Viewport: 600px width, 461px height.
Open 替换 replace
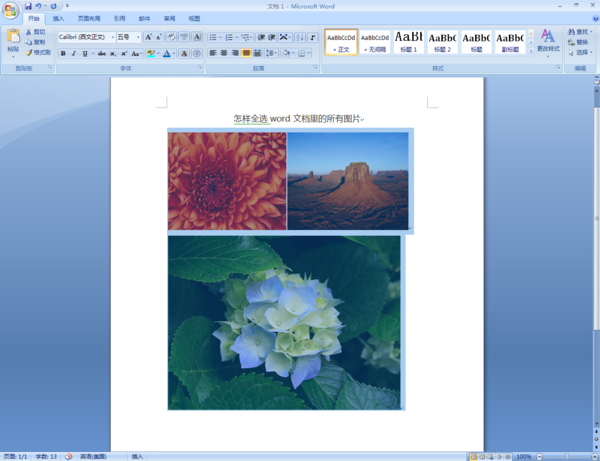coord(578,42)
